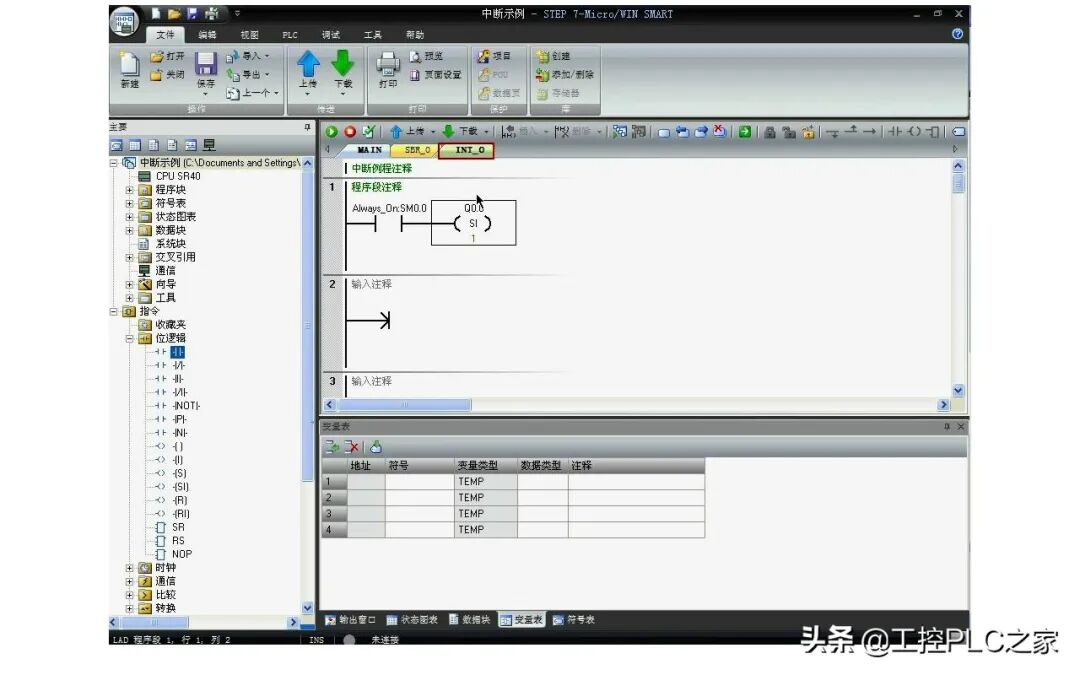Switch to the INT_0 tab

(470, 150)
